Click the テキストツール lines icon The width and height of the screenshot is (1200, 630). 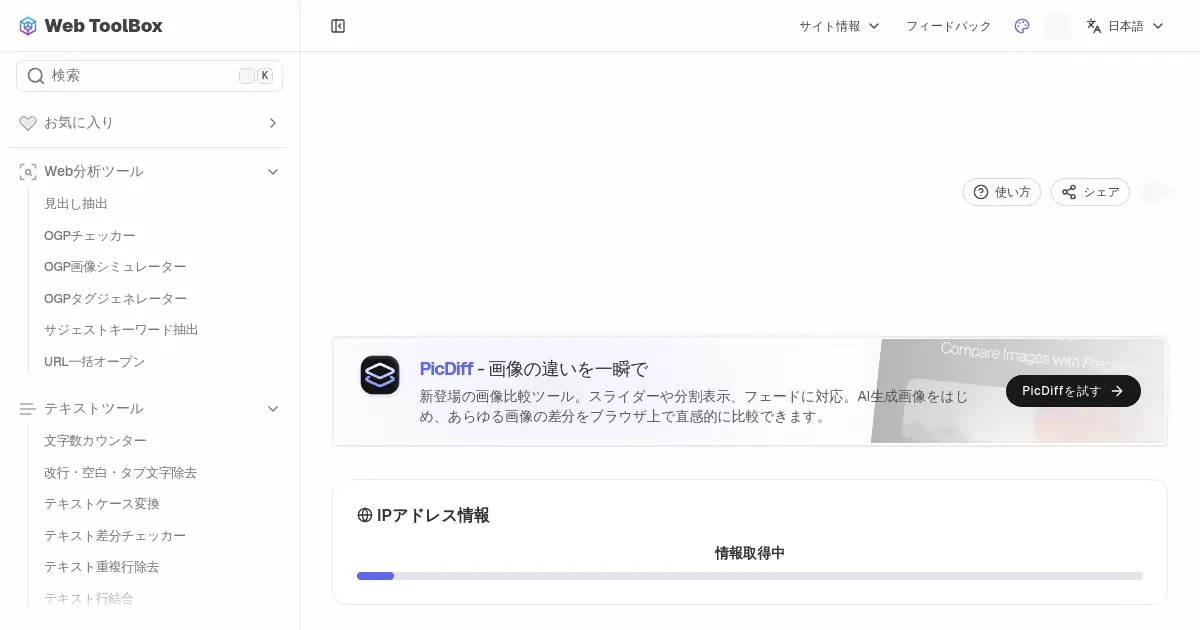tap(28, 409)
